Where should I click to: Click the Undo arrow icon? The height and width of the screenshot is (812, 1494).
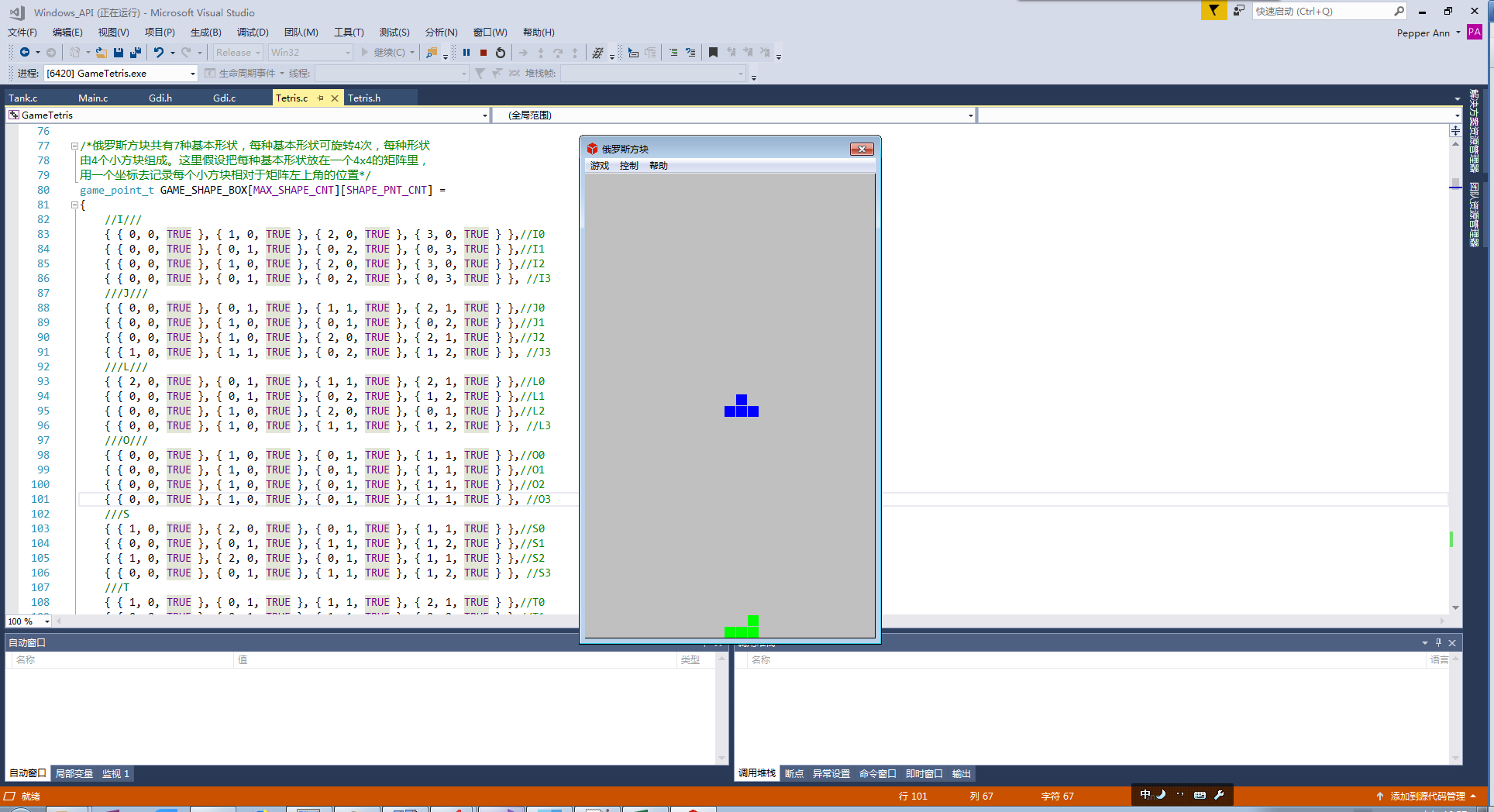click(159, 53)
